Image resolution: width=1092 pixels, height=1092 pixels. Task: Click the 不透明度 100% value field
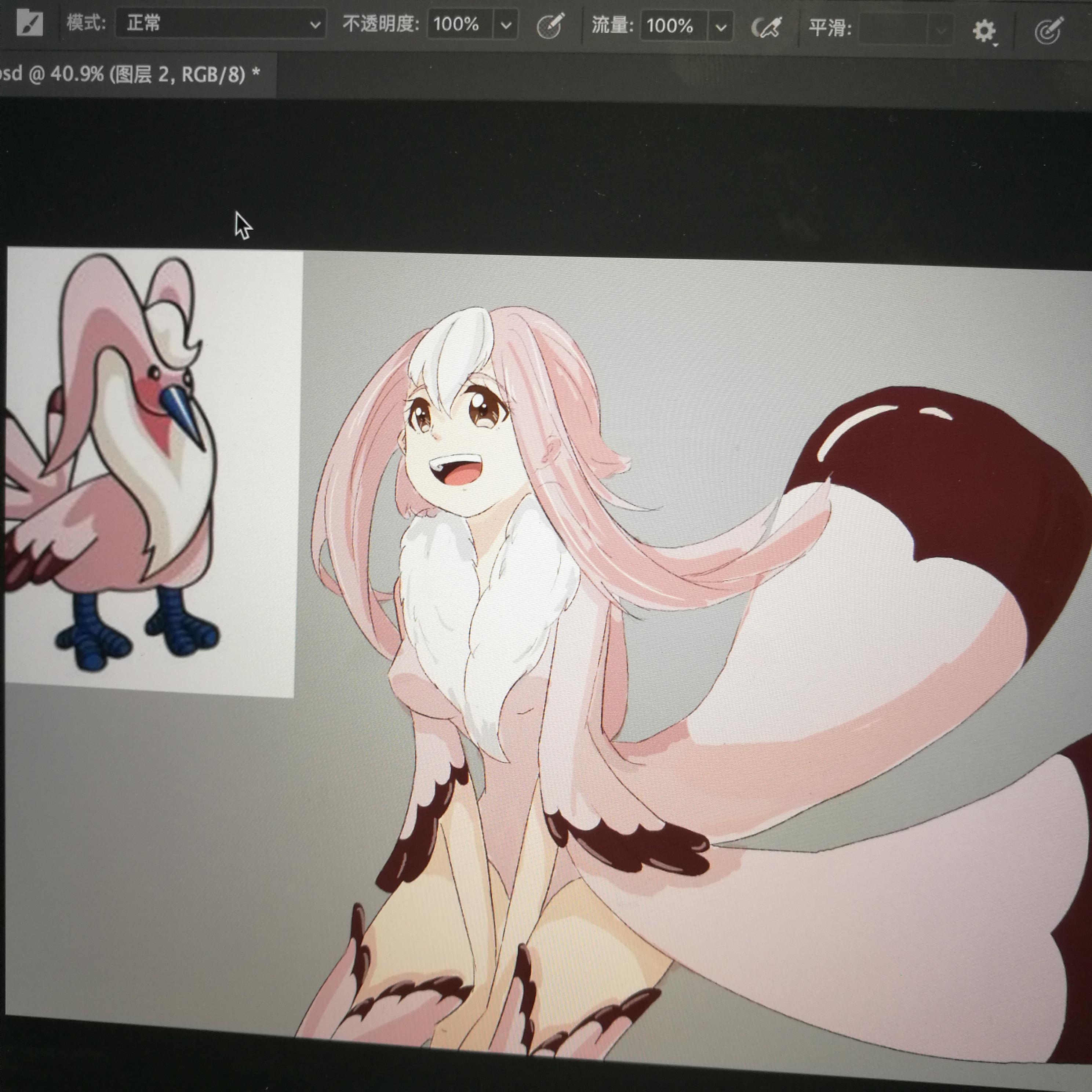tap(460, 24)
